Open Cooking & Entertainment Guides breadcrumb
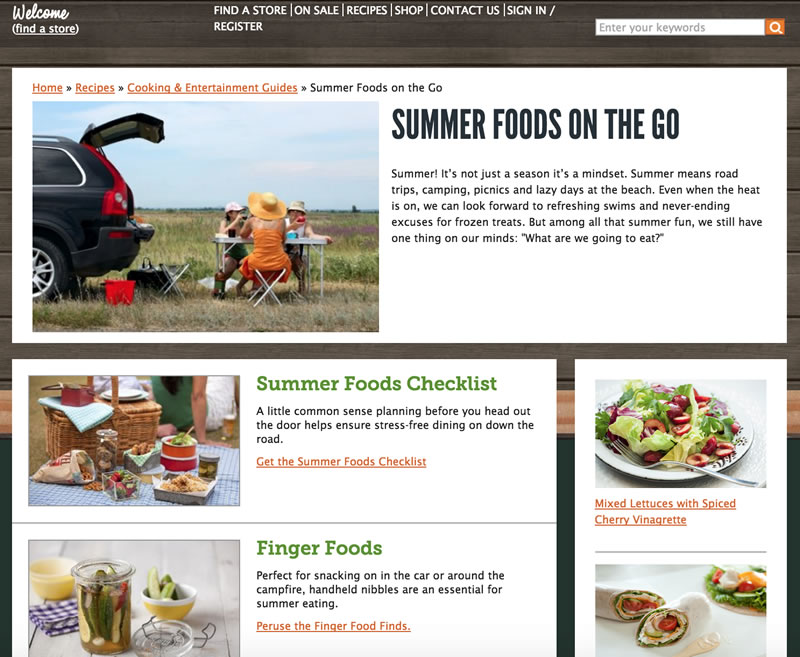The width and height of the screenshot is (800, 657). (212, 88)
